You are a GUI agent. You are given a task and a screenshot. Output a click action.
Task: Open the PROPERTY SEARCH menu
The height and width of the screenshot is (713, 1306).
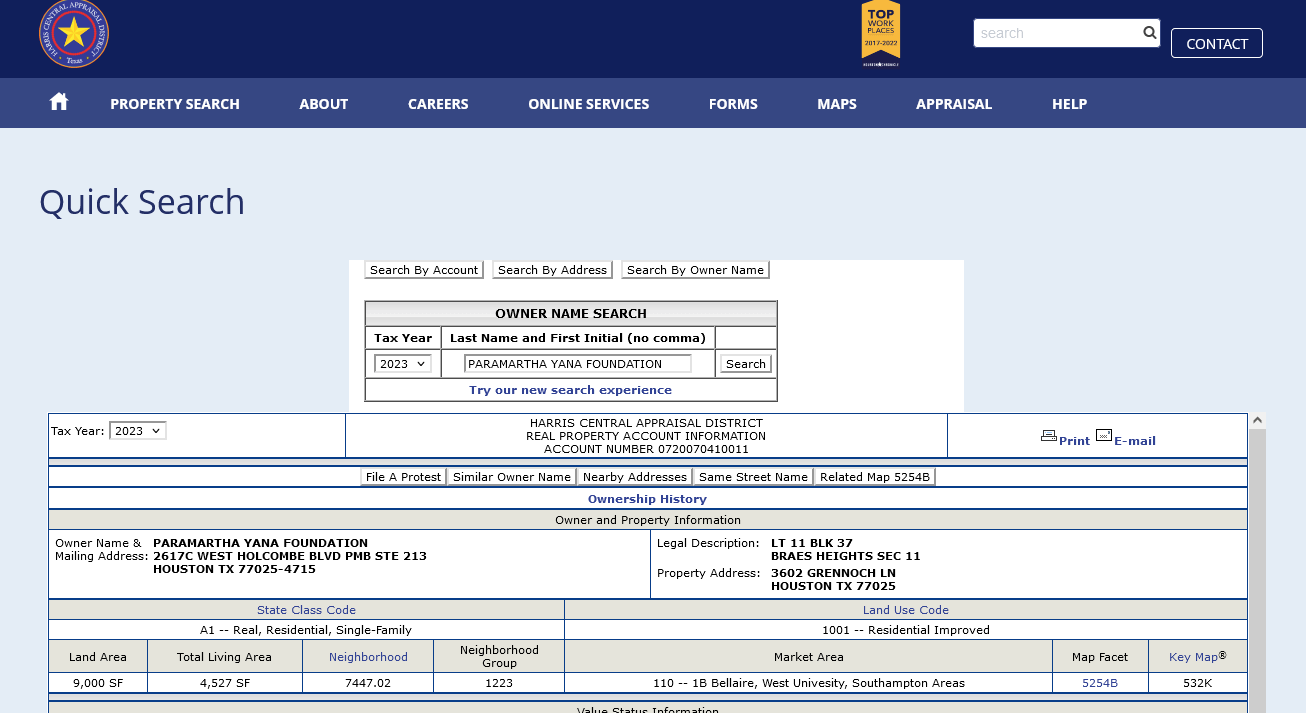point(175,104)
